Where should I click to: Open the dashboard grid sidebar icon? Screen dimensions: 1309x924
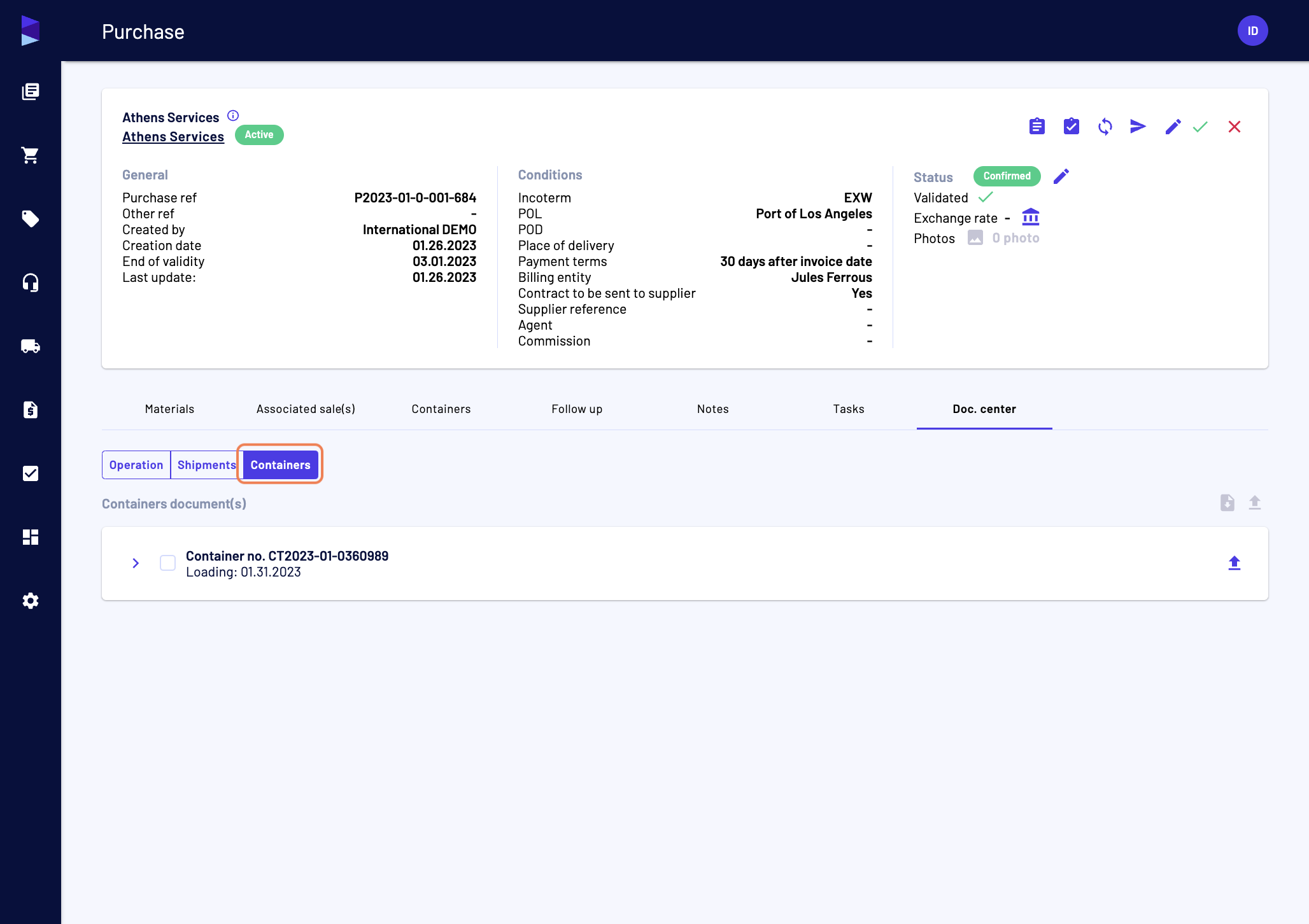[x=31, y=537]
